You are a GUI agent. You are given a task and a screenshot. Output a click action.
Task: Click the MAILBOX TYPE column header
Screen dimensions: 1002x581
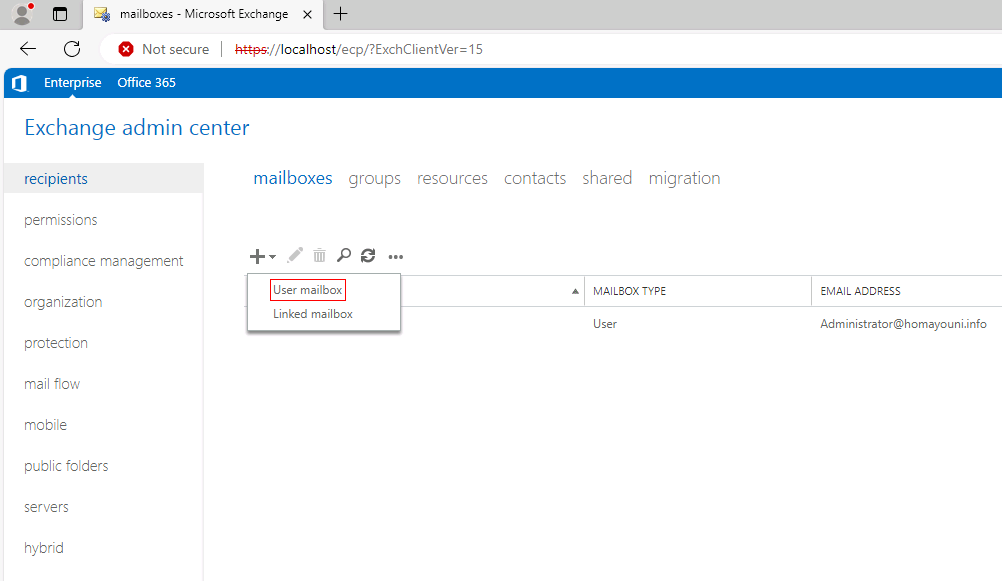coord(629,291)
